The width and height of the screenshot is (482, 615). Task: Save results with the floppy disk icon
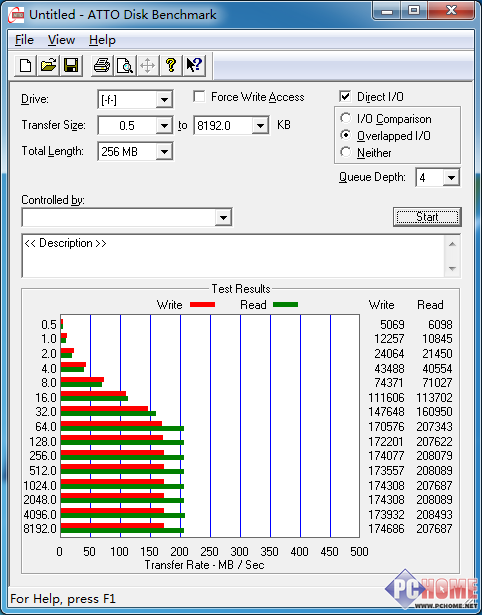[71, 65]
